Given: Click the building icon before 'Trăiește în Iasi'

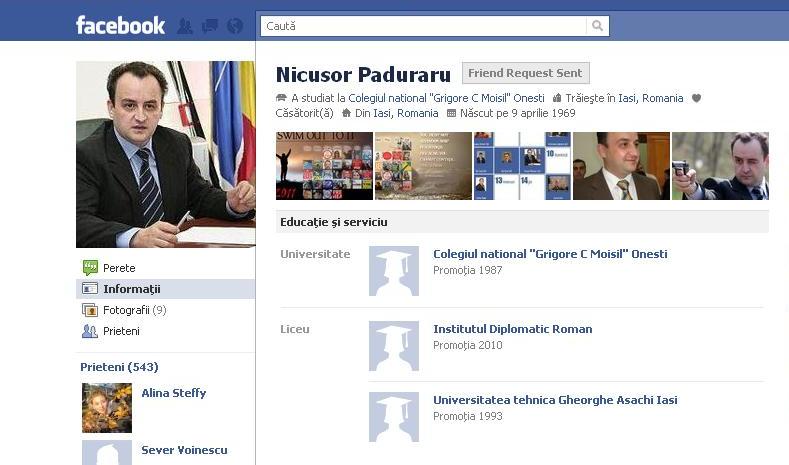Looking at the screenshot, I should [557, 98].
